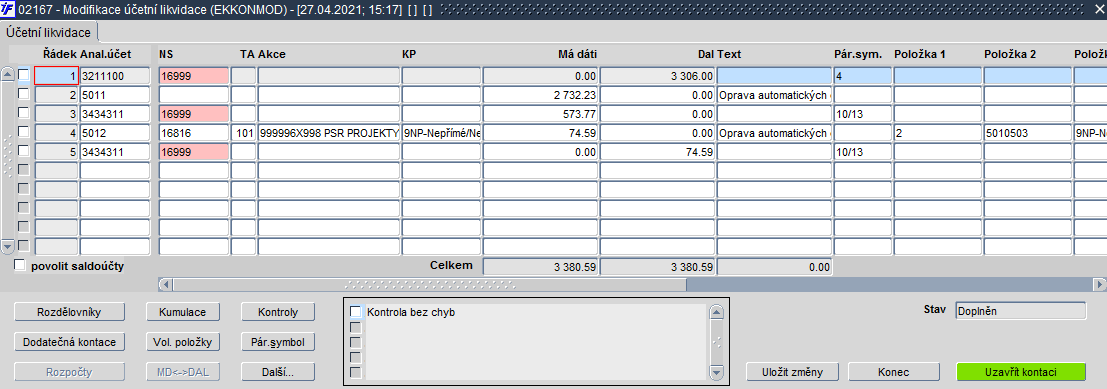Screen dimensions: 1107x389
Task: Click Dal cell 74.59 in row 5
Action: pos(657,152)
